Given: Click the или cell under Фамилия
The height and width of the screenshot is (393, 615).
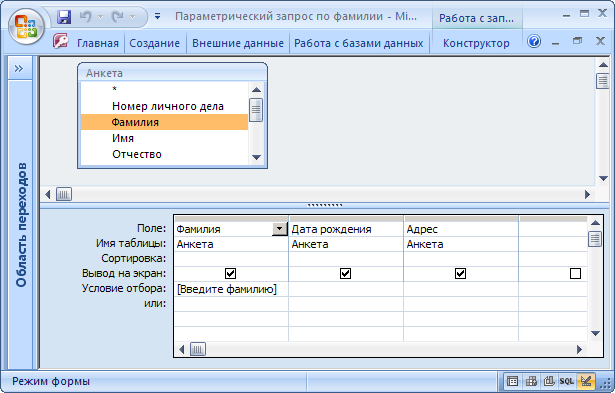Looking at the screenshot, I should pos(231,304).
